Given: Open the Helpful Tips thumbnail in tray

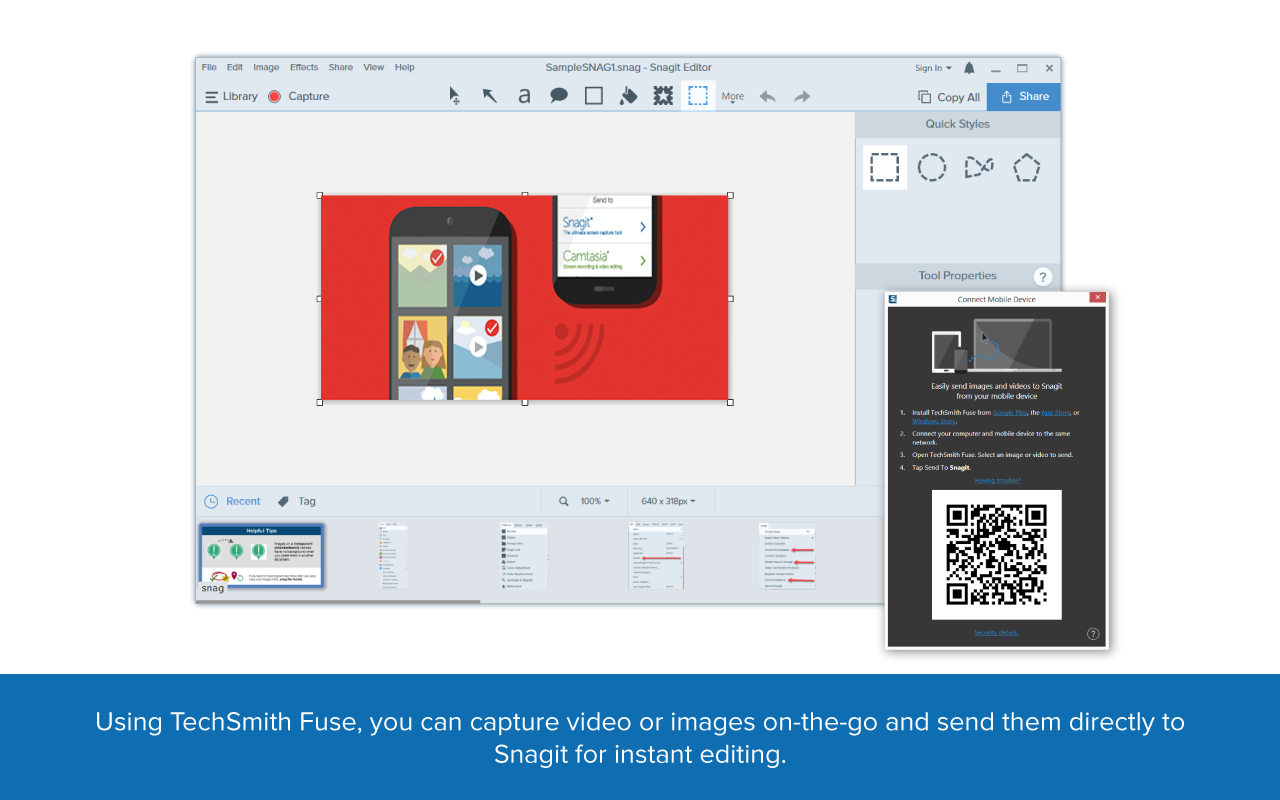Looking at the screenshot, I should [261, 555].
